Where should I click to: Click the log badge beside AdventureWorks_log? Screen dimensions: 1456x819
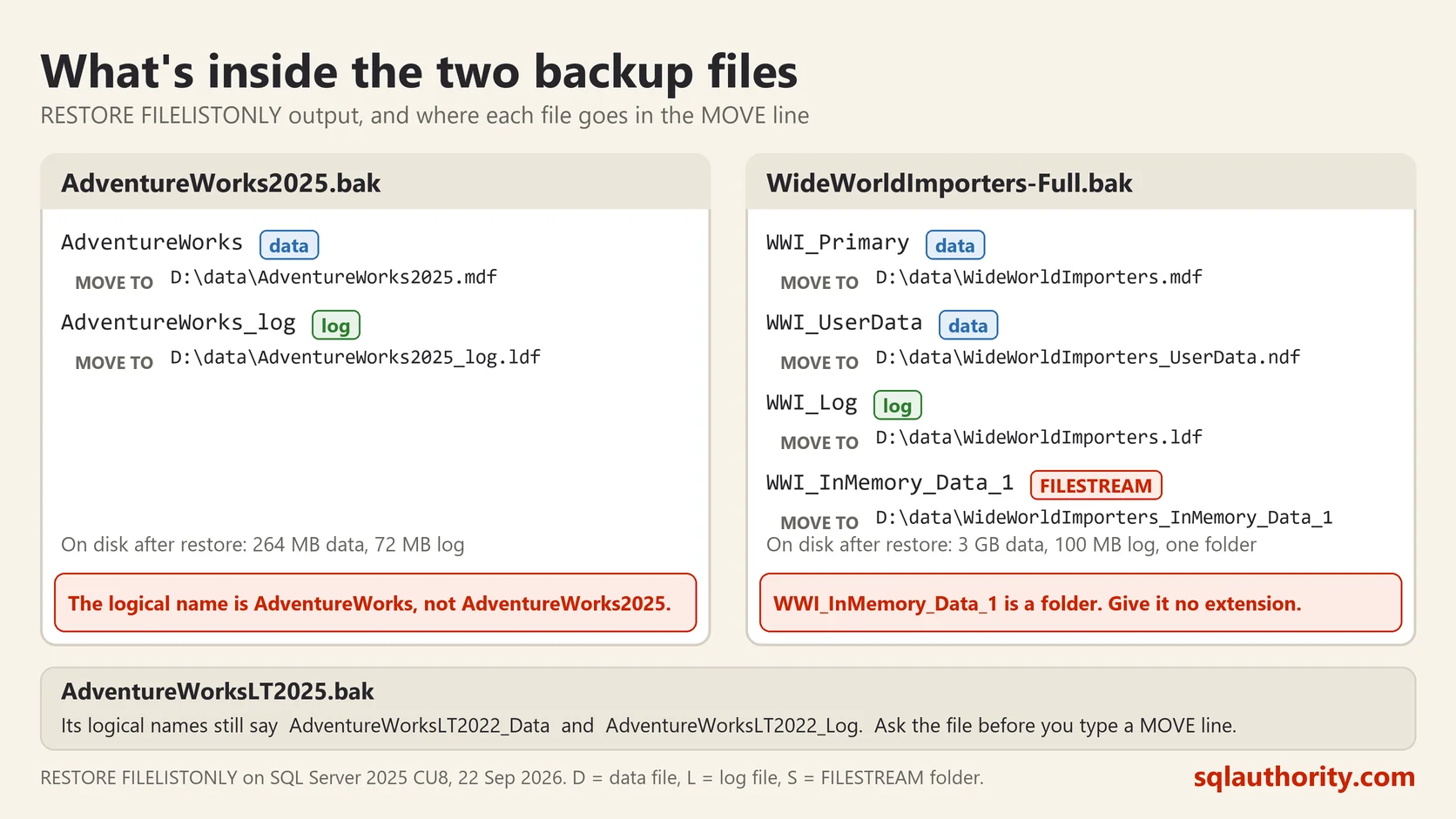[x=335, y=326]
